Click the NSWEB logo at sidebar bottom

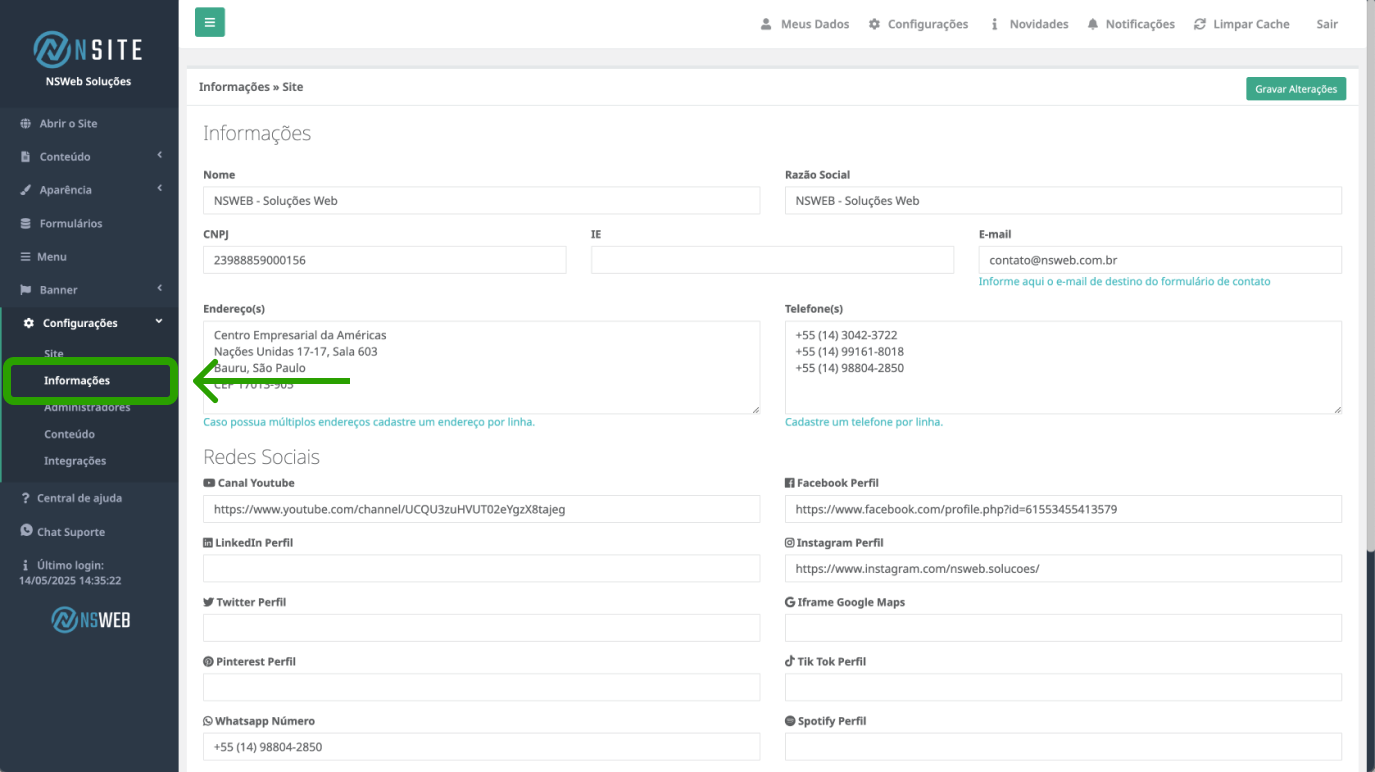pyautogui.click(x=90, y=620)
